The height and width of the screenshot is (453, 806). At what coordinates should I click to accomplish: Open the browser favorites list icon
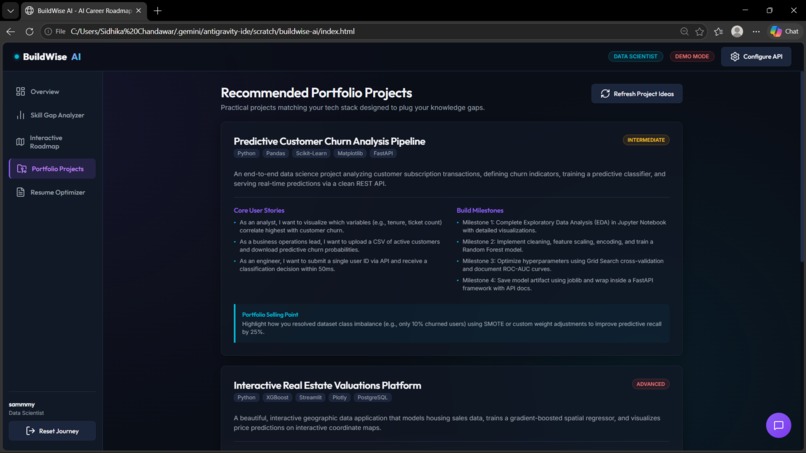coord(719,31)
